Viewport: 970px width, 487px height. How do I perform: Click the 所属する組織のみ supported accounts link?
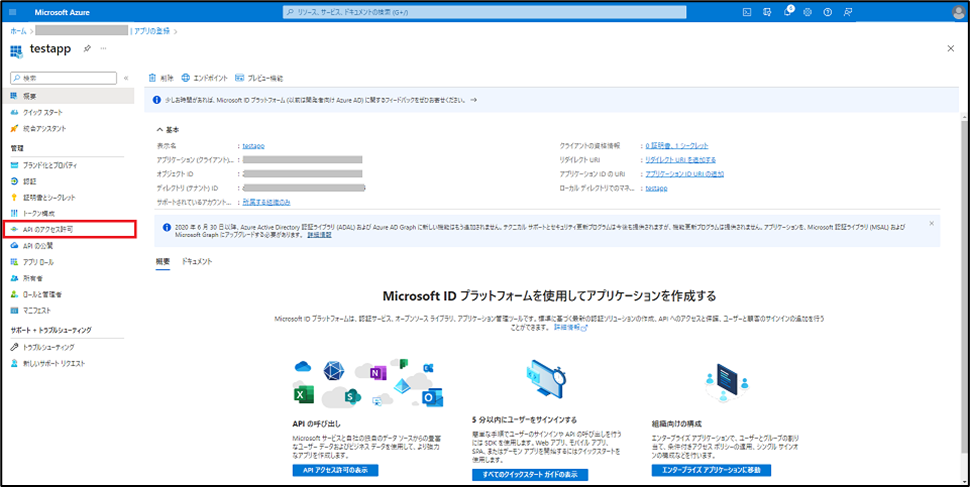click(x=267, y=202)
